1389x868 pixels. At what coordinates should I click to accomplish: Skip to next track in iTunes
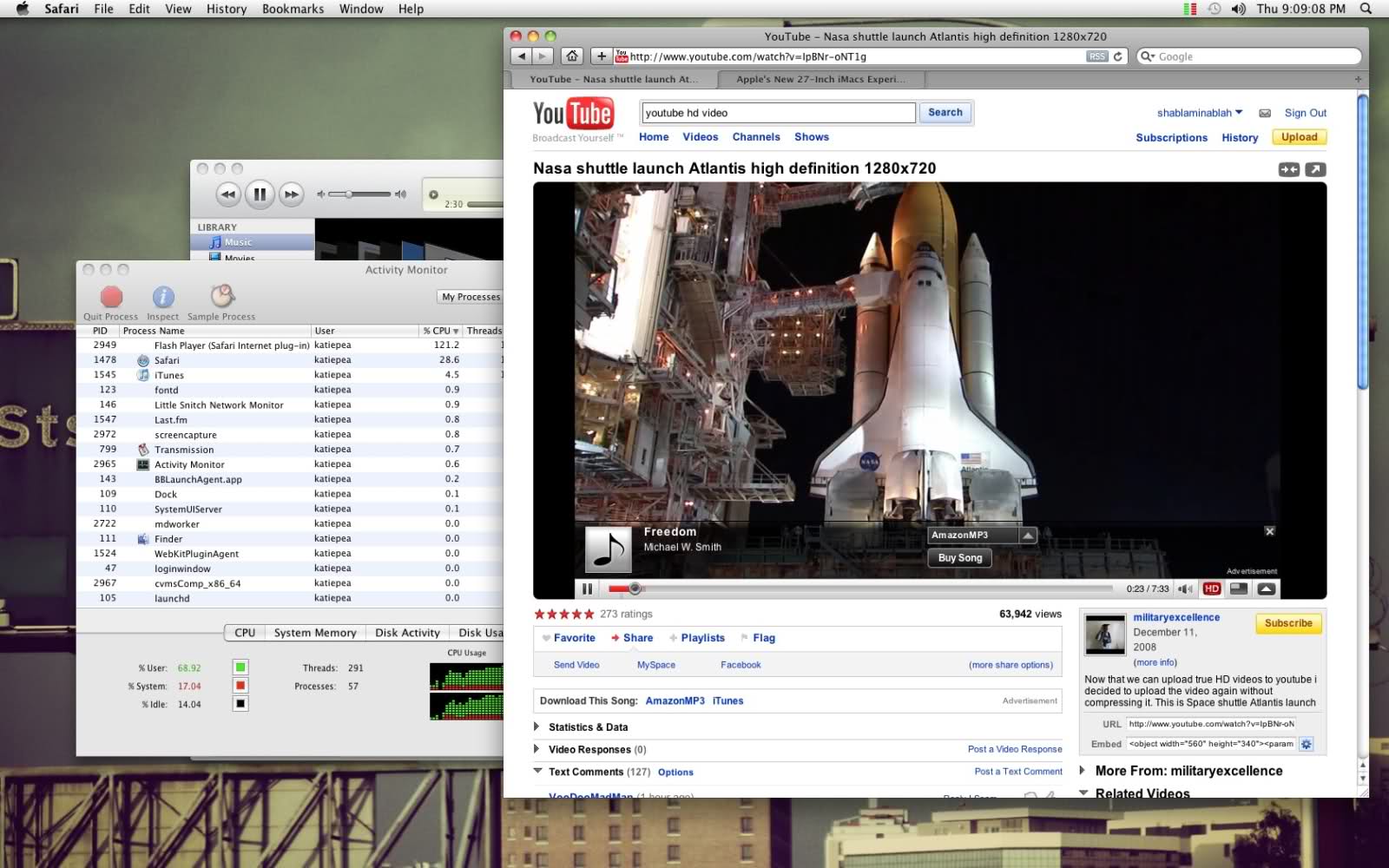click(x=292, y=194)
